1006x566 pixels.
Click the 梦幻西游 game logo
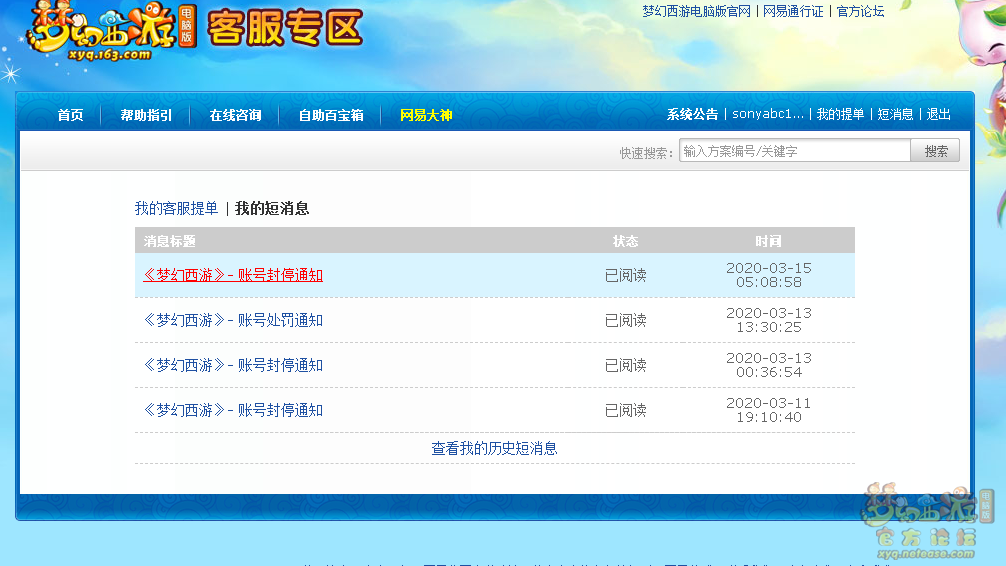(110, 31)
